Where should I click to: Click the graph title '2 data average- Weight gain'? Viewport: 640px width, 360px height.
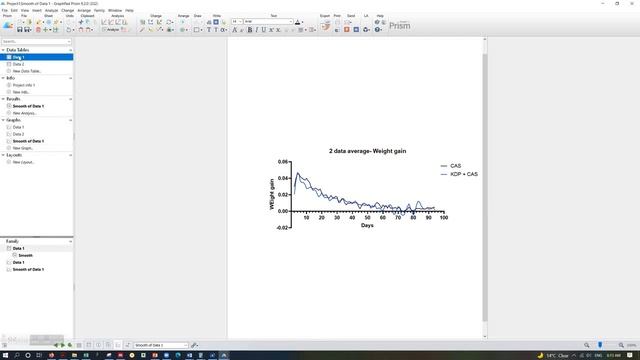click(367, 151)
